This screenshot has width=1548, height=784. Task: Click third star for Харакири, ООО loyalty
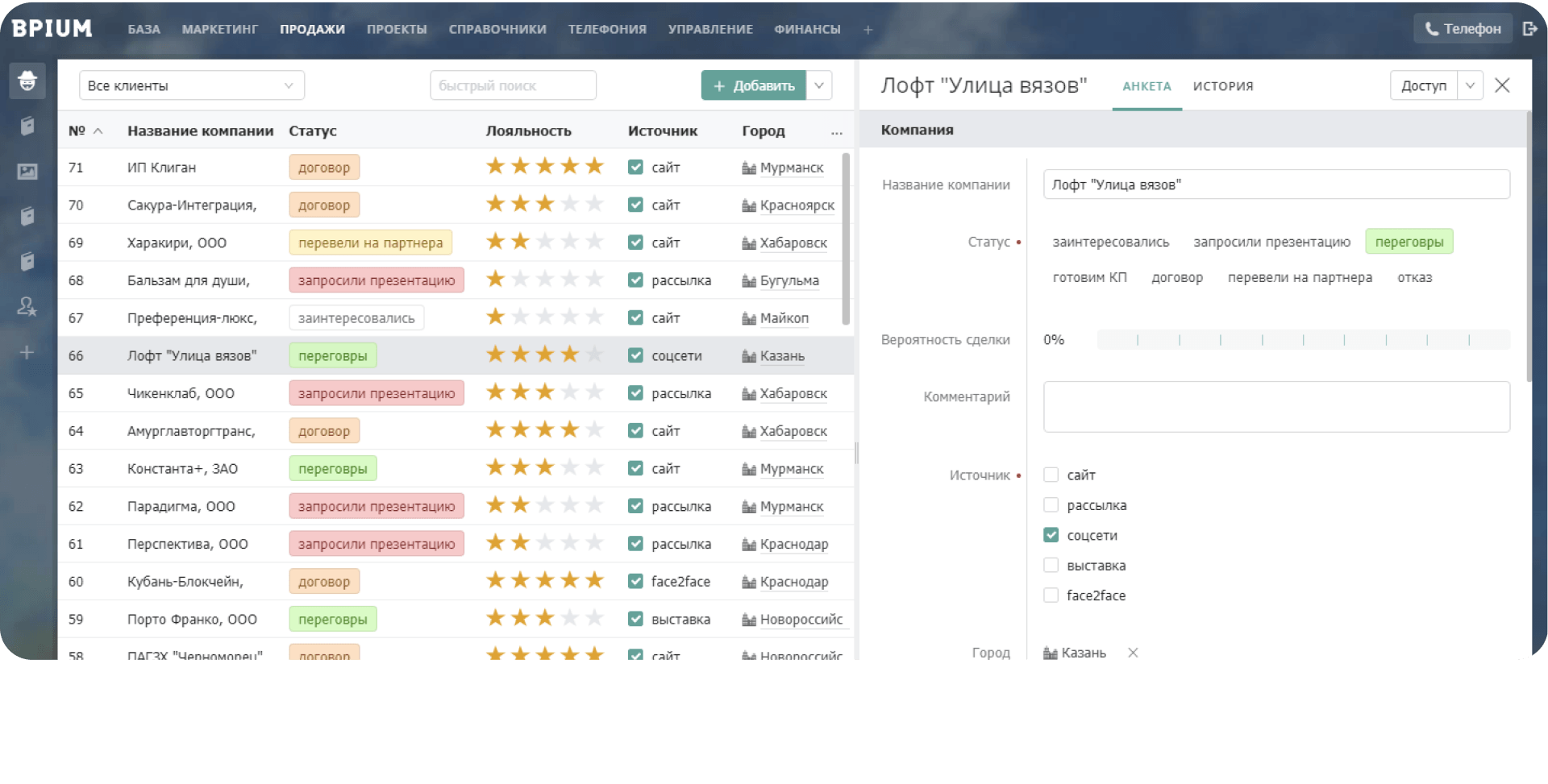point(545,241)
